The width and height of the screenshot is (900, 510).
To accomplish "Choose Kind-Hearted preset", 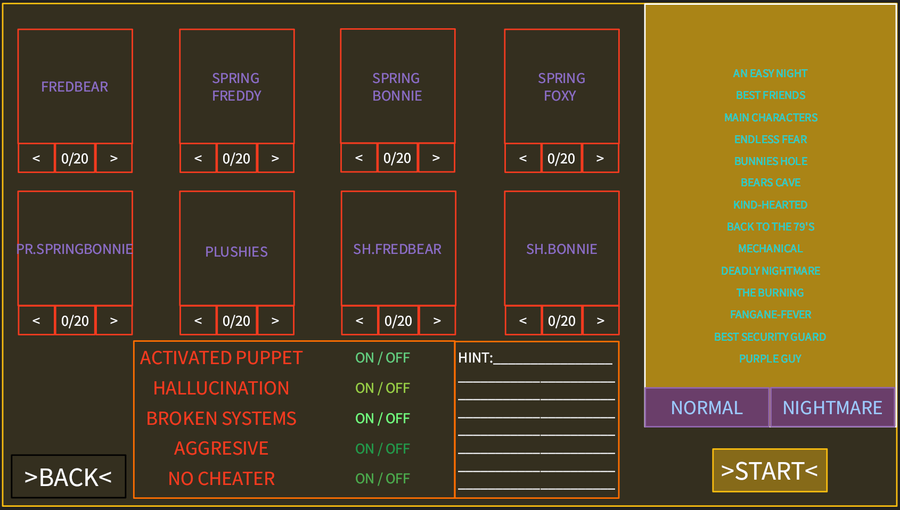I will click(770, 205).
